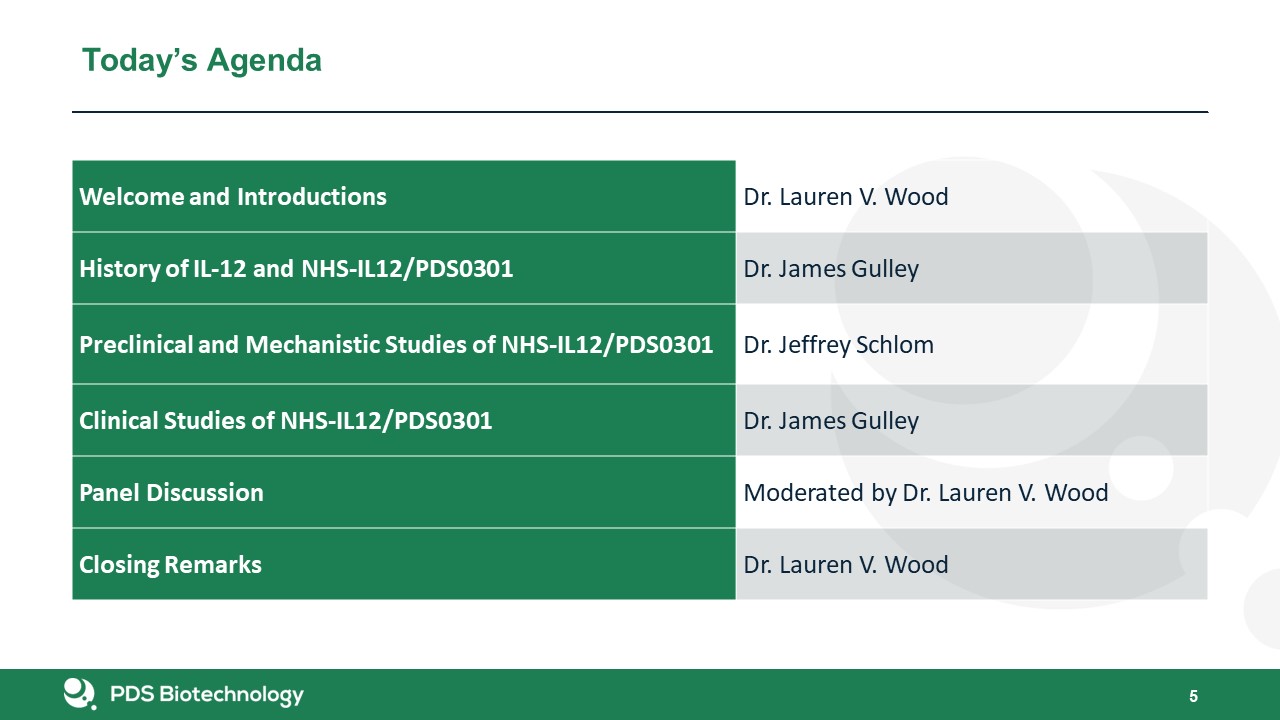This screenshot has height=720, width=1280.
Task: Select the Dr. Jeffrey Schlom speaker cell
Action: point(839,345)
